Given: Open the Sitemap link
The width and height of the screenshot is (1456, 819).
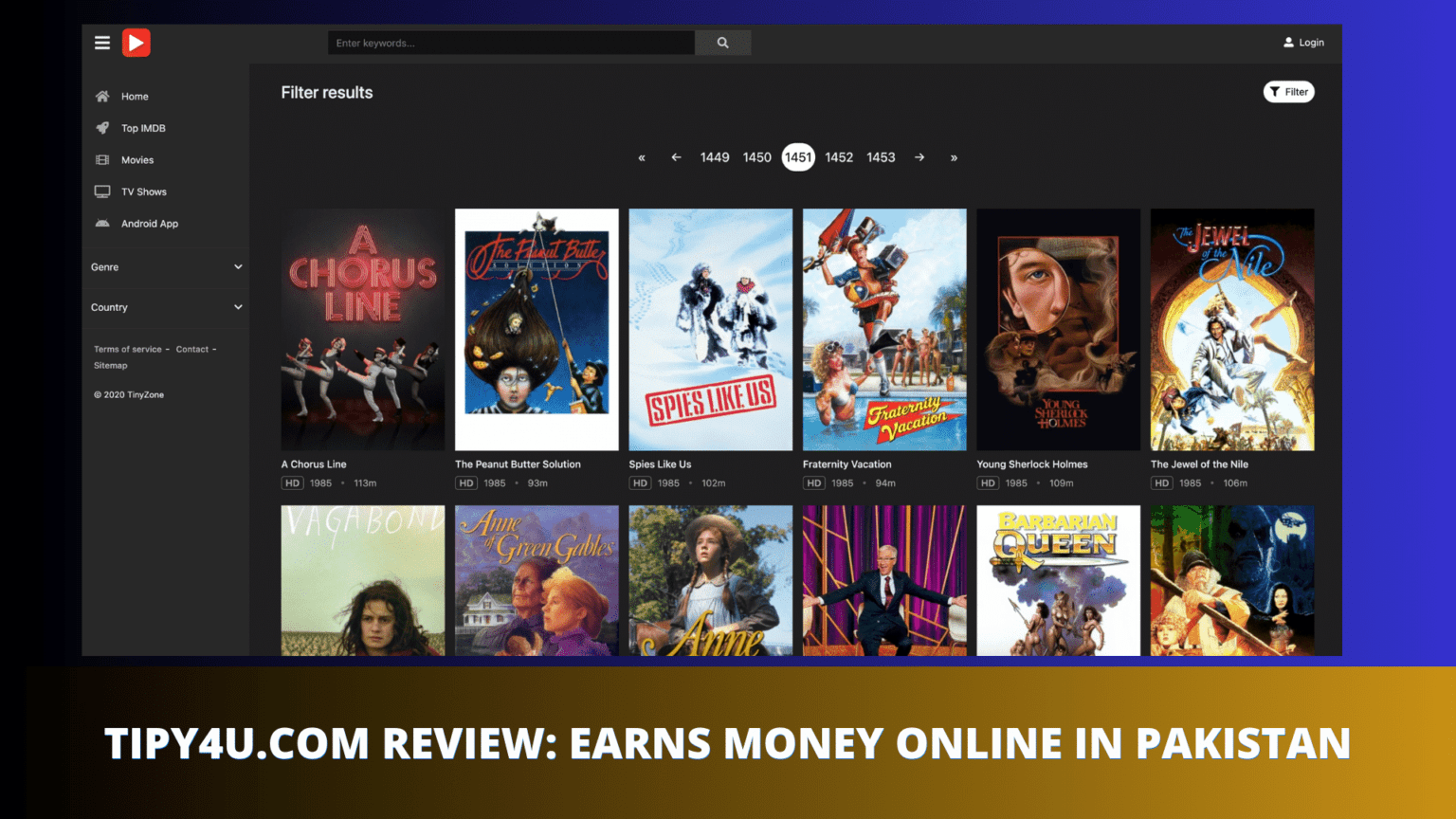Looking at the screenshot, I should (x=110, y=365).
